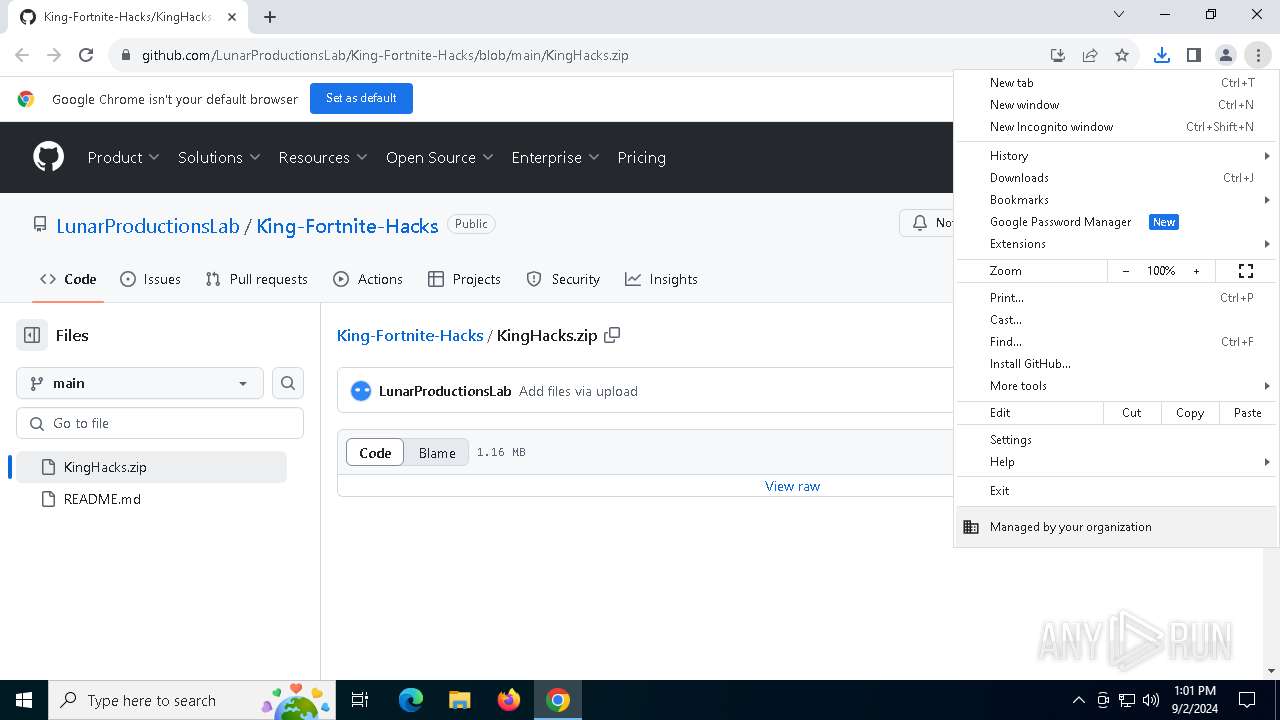This screenshot has height=720, width=1280.
Task: Click the LunarProductionsLab avatar icon
Action: 361,391
